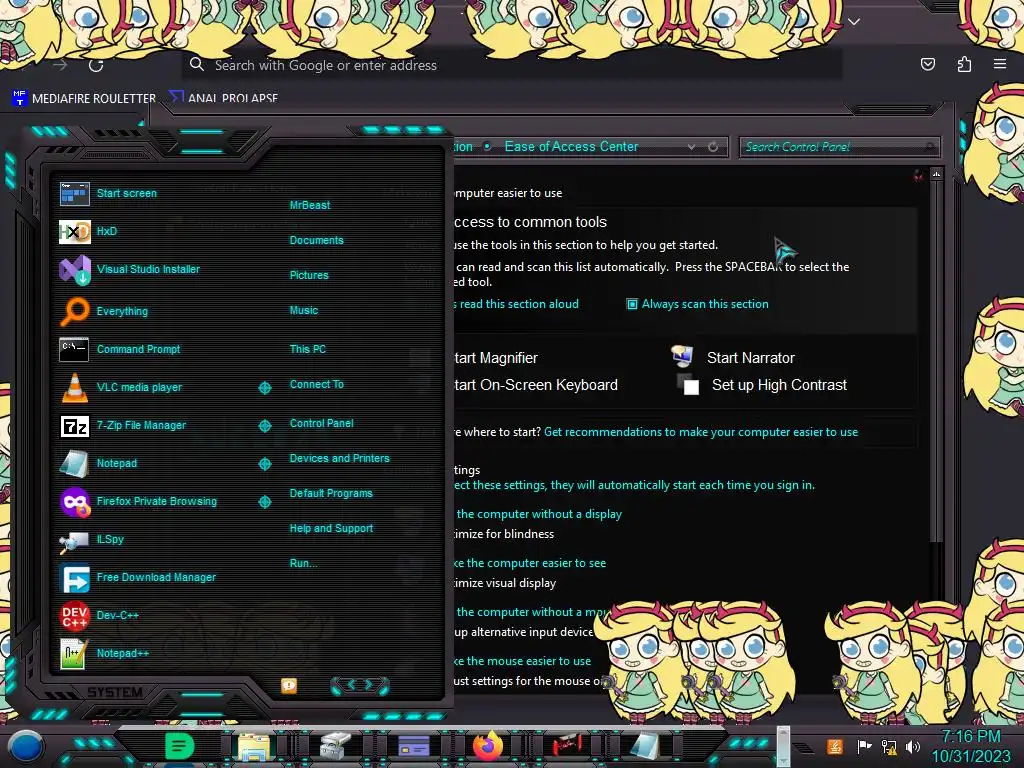Open the Firefox hamburger menu
The image size is (1024, 768).
1000,64
